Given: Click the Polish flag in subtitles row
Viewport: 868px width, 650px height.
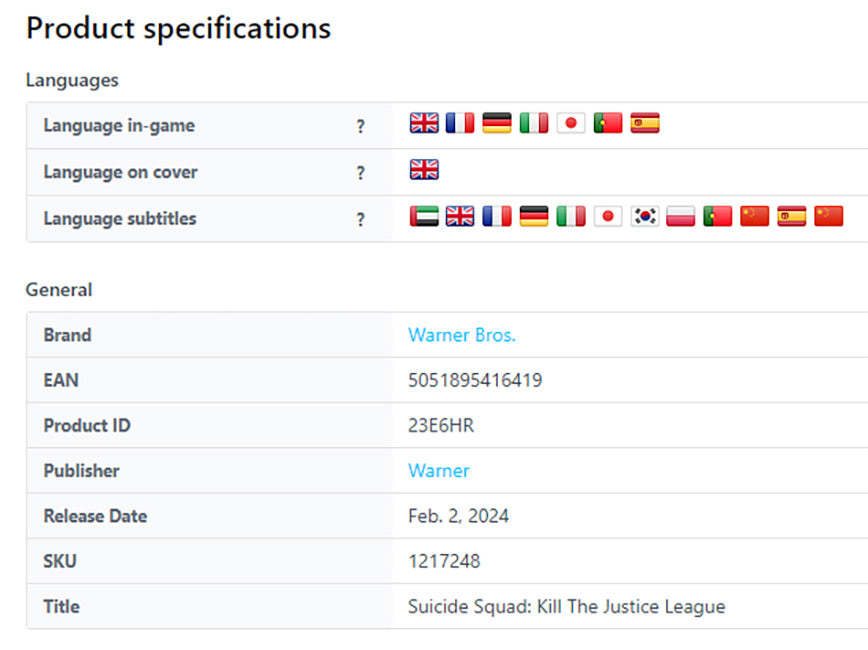Looking at the screenshot, I should [x=681, y=216].
